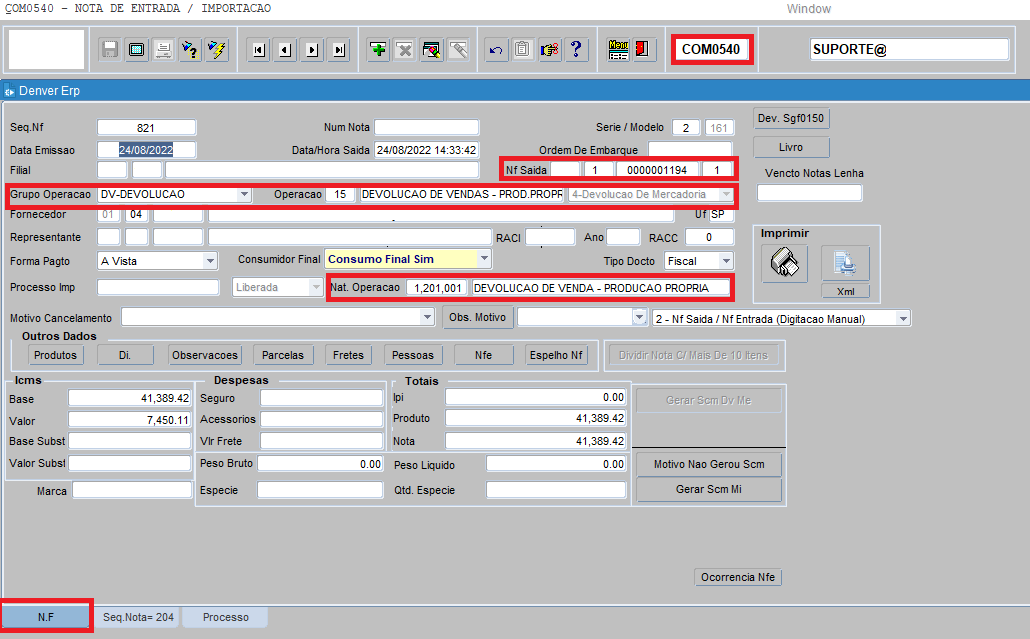Click the blue screen icon beside Save

[137, 50]
